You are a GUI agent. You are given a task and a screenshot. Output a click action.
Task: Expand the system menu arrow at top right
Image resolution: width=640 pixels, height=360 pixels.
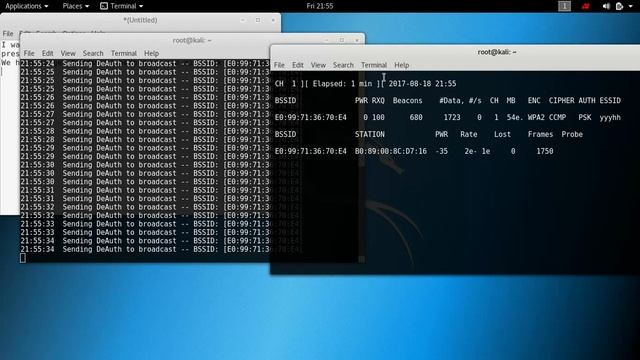click(631, 6)
